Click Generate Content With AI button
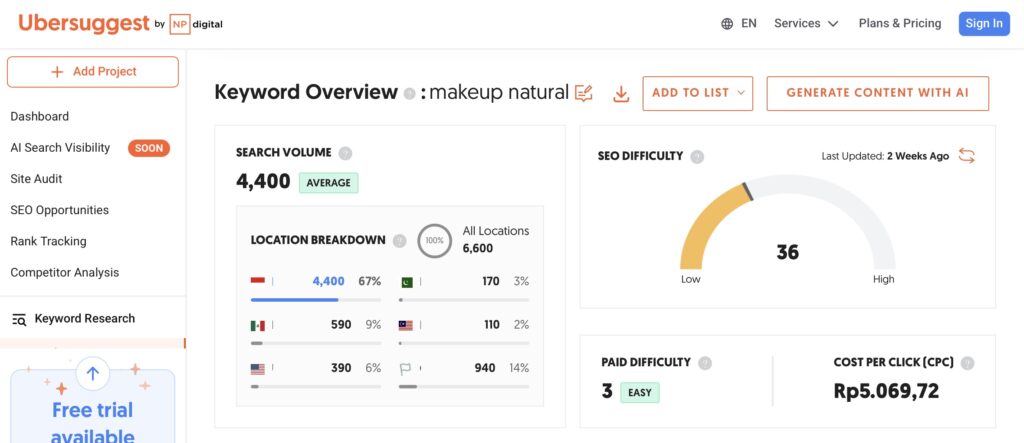This screenshot has width=1024, height=443. tap(877, 93)
